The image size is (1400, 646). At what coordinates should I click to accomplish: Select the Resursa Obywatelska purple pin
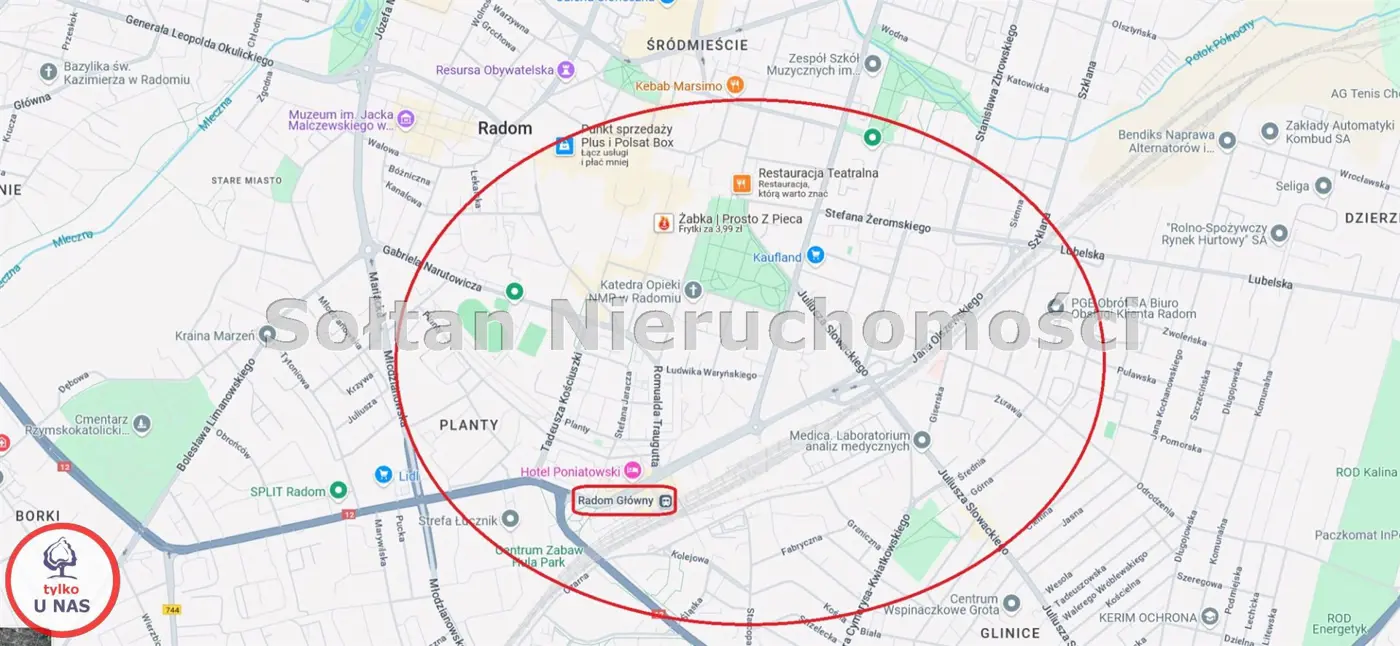click(567, 70)
